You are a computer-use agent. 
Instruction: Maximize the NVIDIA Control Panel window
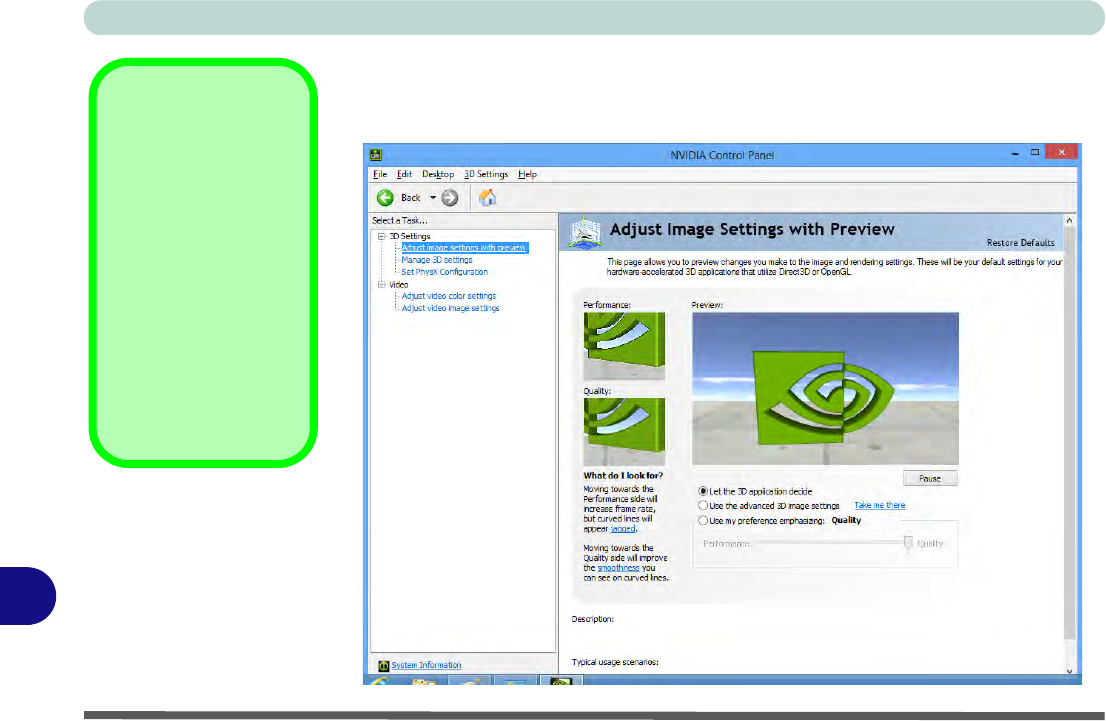(x=1035, y=152)
